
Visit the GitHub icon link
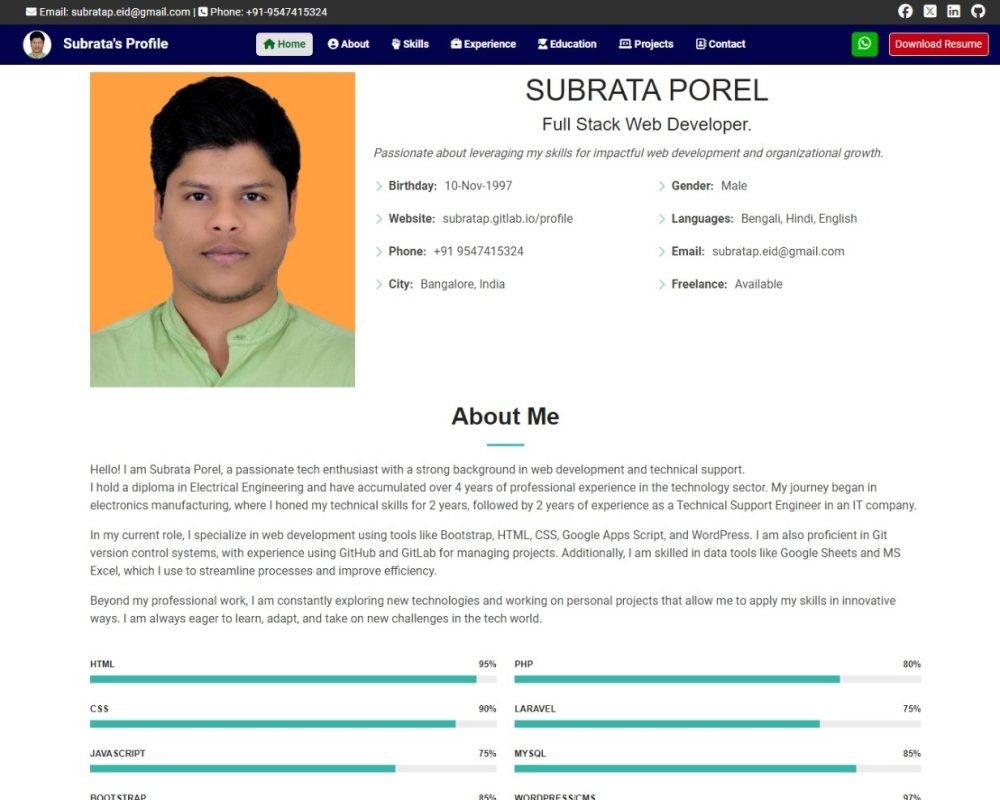click(978, 11)
